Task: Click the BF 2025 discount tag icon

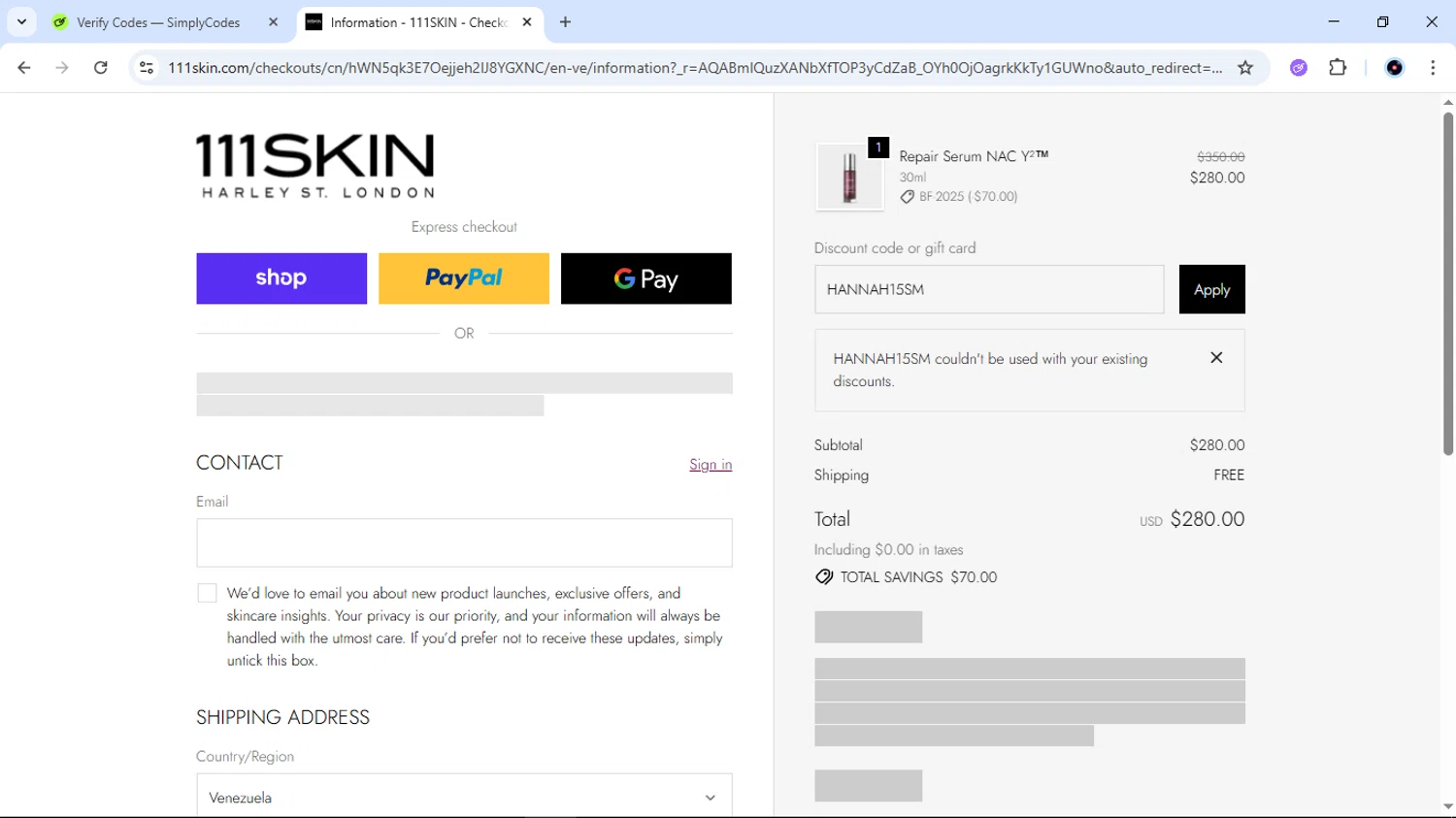Action: click(908, 197)
